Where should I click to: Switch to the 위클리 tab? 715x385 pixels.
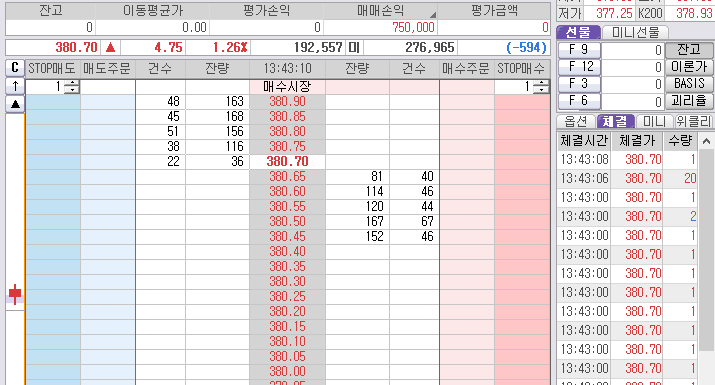click(x=694, y=121)
